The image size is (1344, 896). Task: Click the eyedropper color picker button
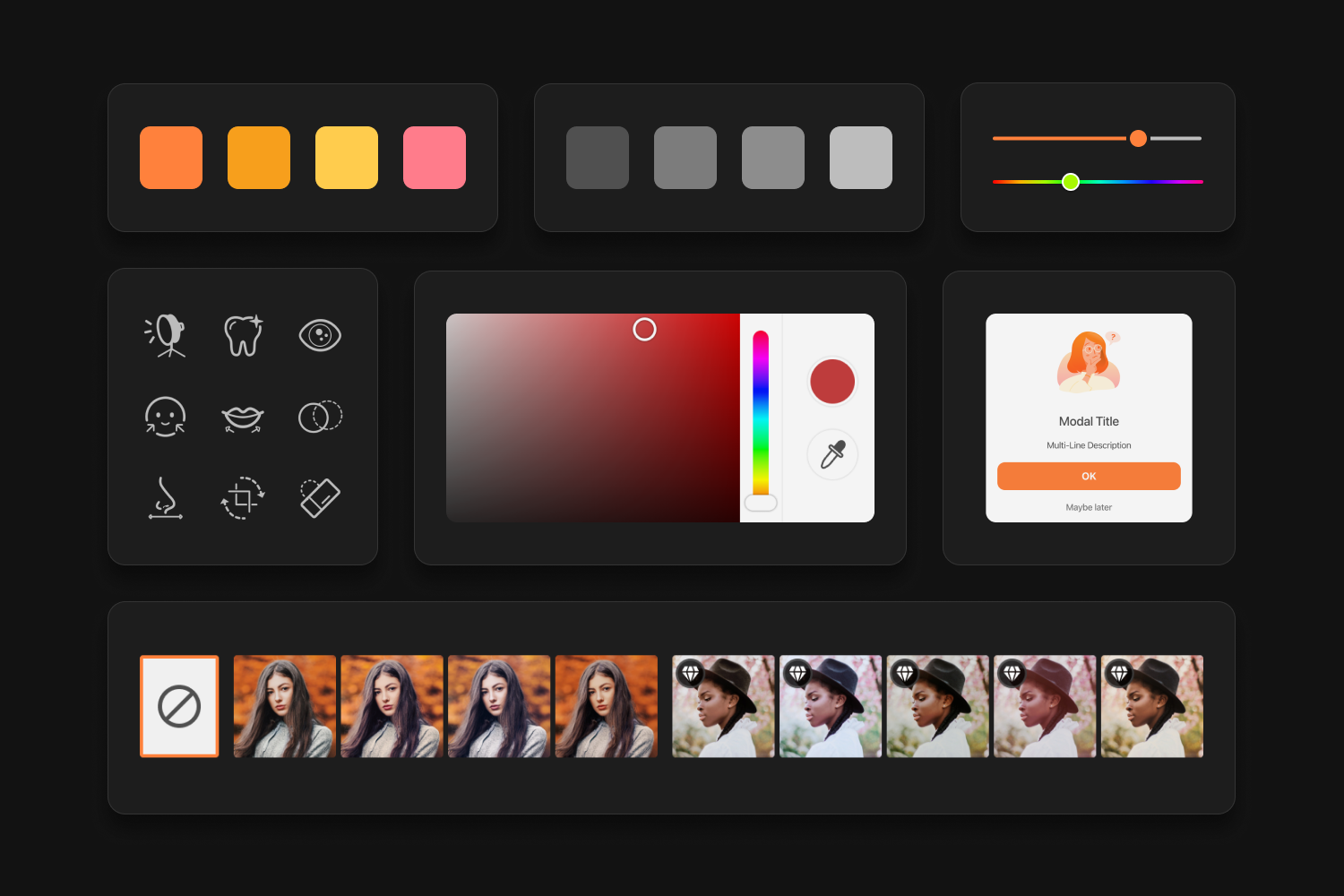click(x=832, y=454)
